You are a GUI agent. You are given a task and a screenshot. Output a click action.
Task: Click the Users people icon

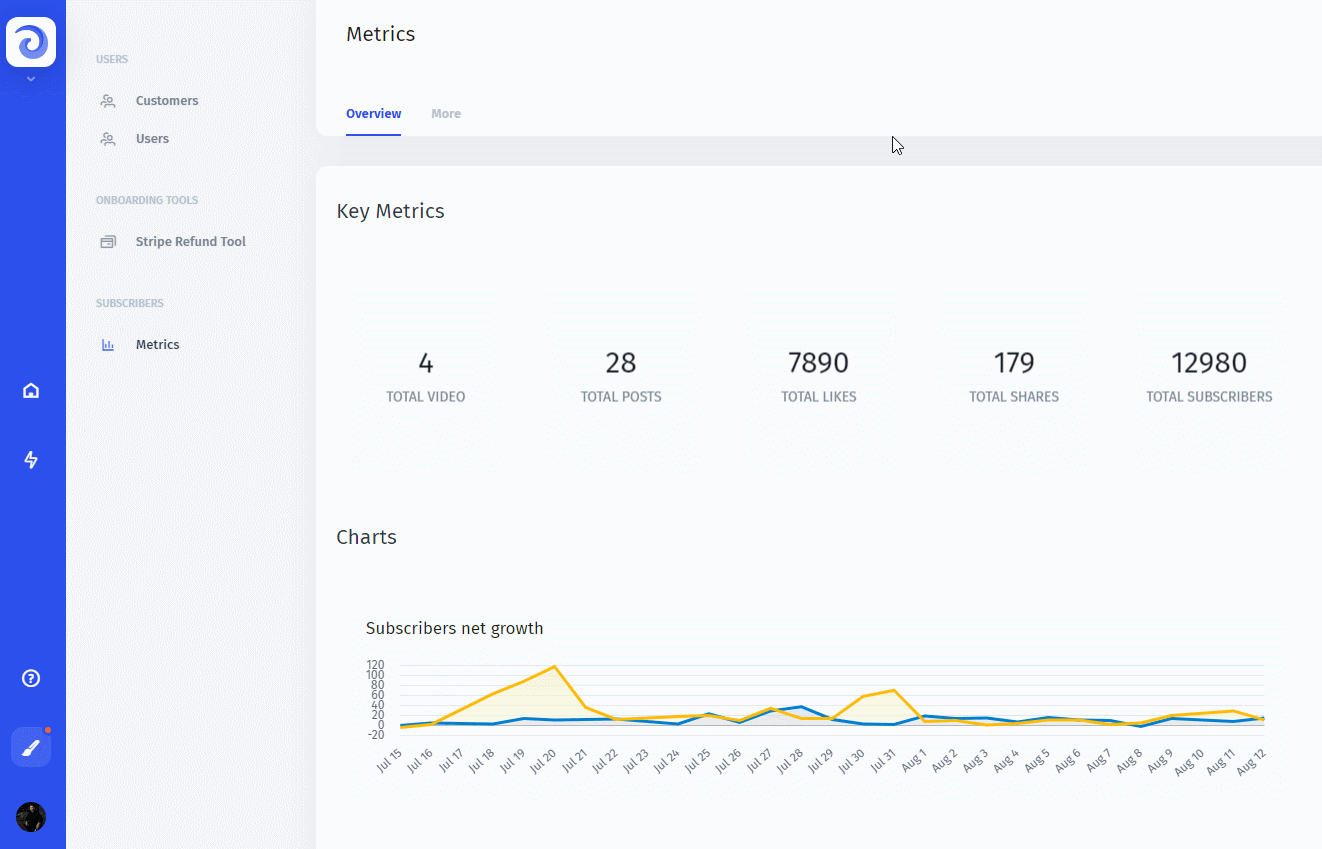pos(108,139)
